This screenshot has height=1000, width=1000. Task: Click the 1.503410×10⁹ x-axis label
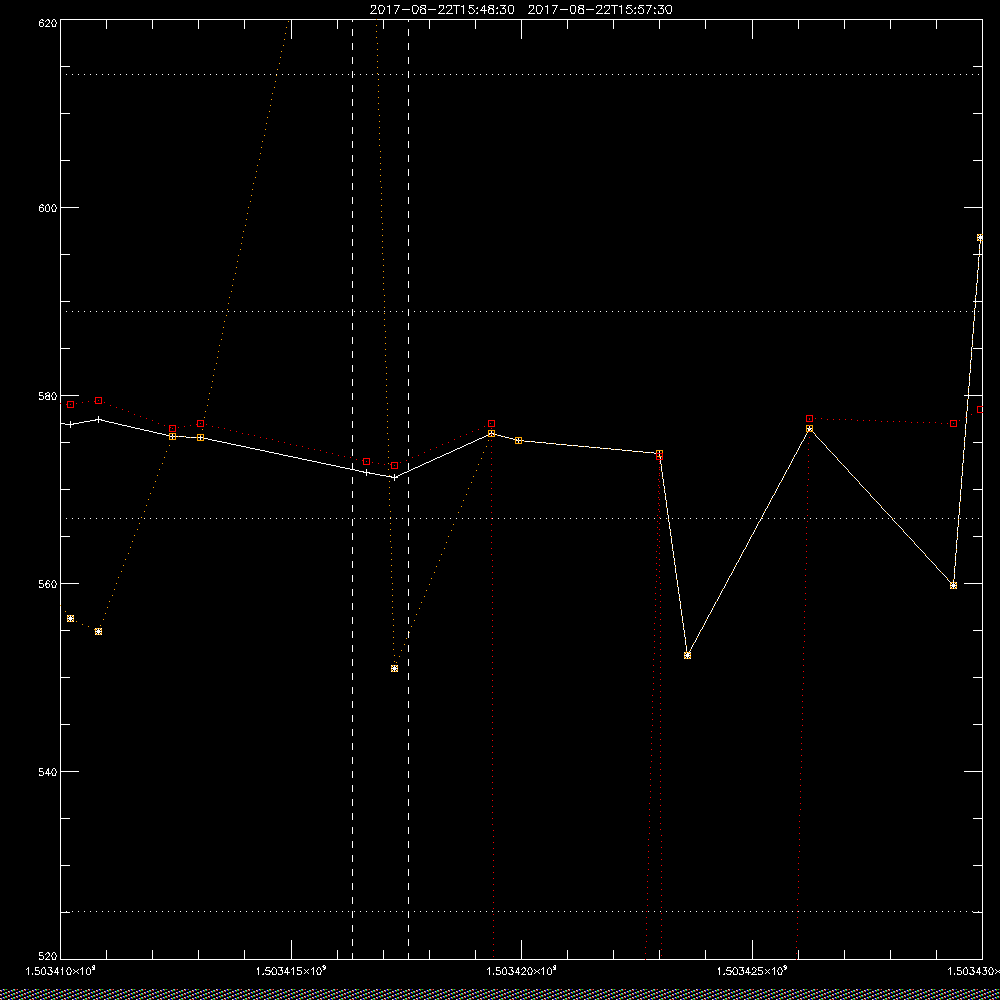[61, 971]
